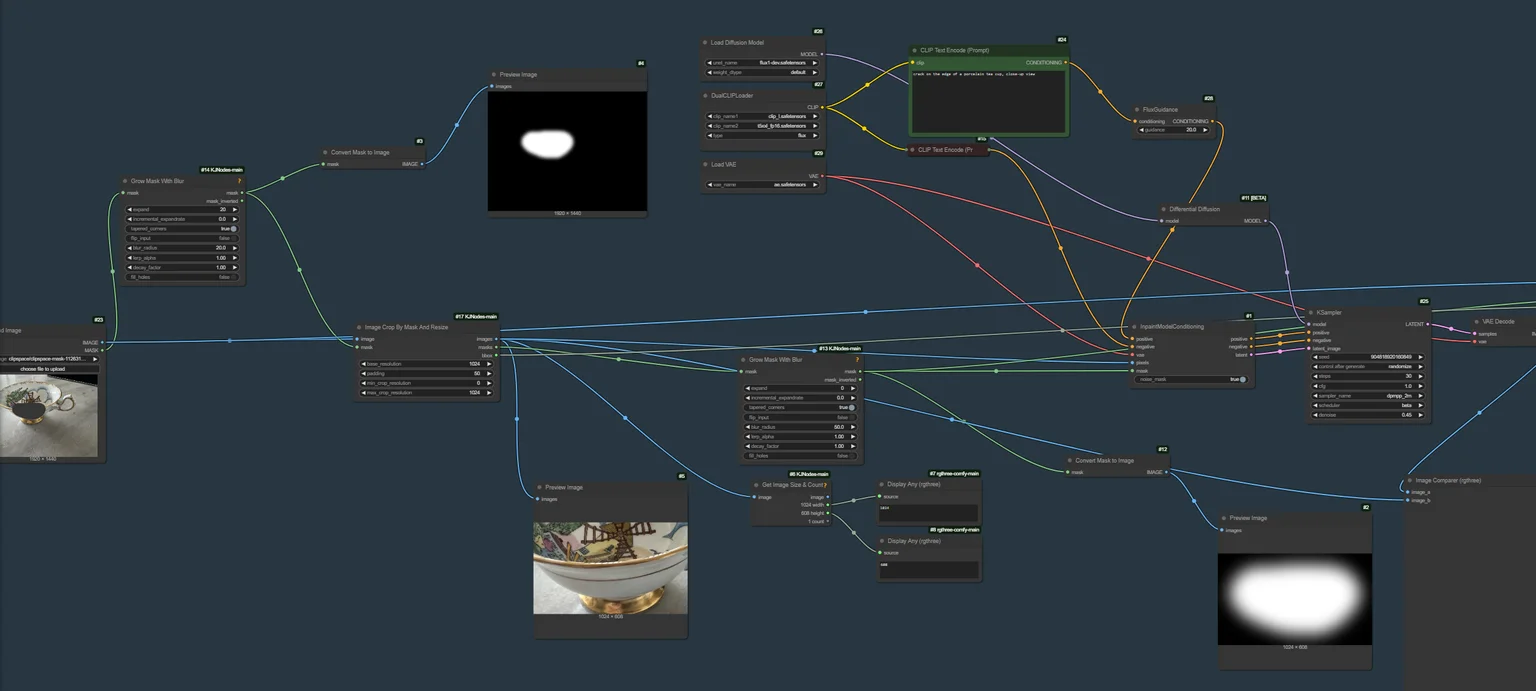Screen dimensions: 1536x691
Task: Collapse the Differential Diffusion node title dot
Action: [1163, 209]
